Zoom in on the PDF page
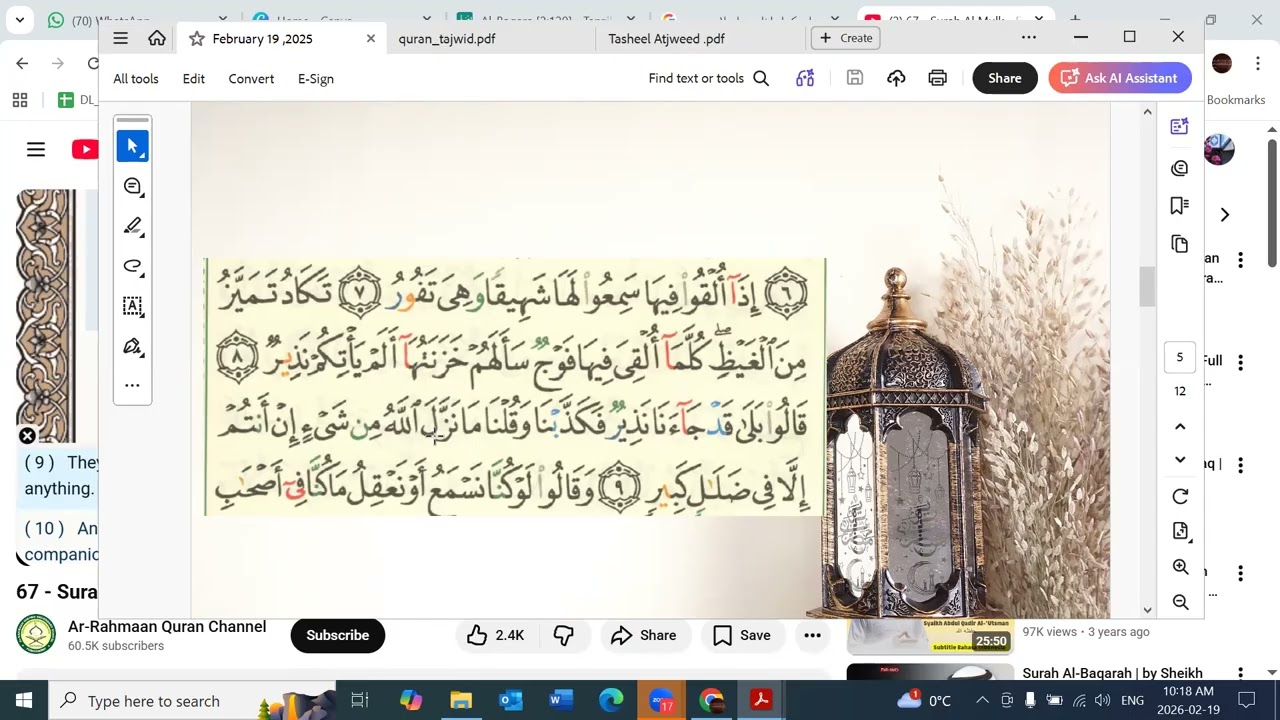The width and height of the screenshot is (1280, 720). point(1180,567)
